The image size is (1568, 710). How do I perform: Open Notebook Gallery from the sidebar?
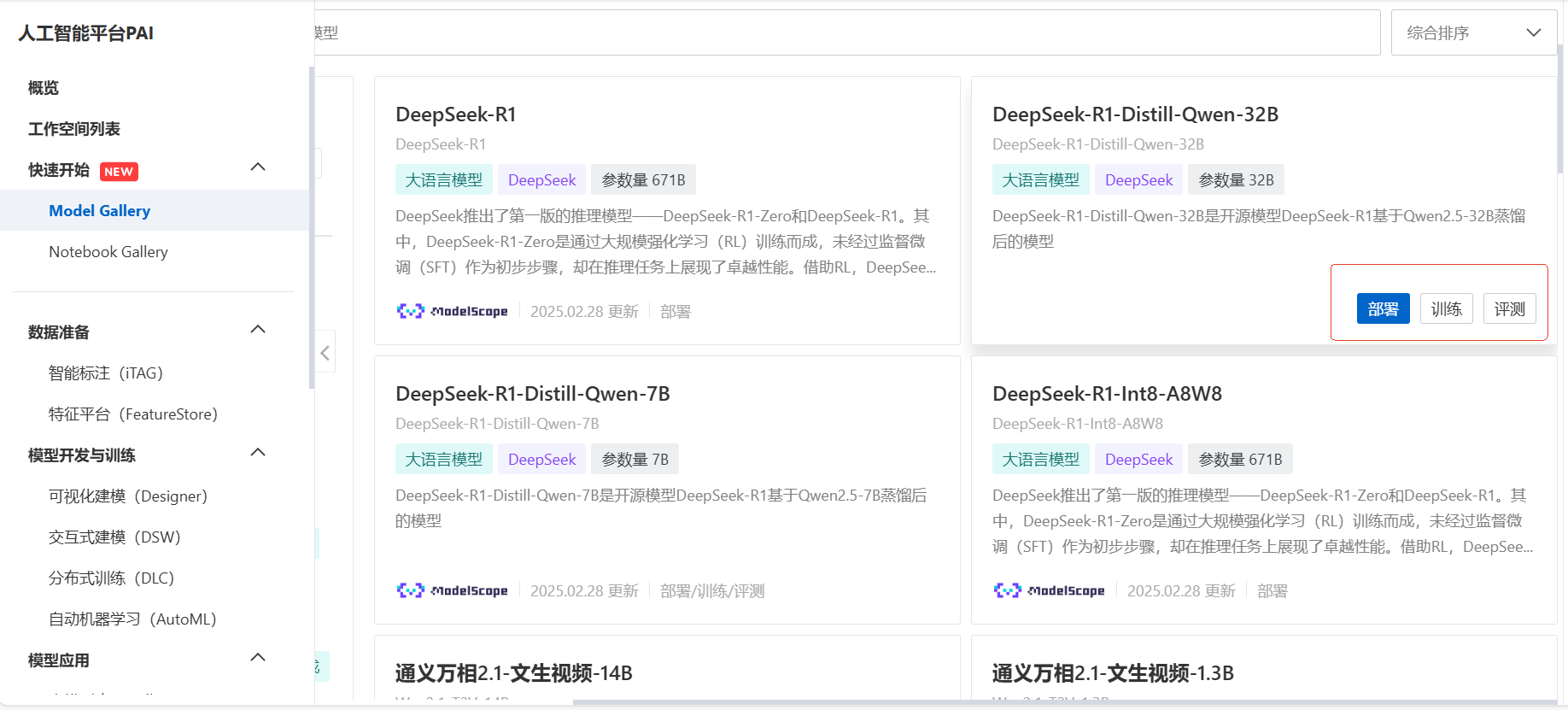pyautogui.click(x=108, y=252)
